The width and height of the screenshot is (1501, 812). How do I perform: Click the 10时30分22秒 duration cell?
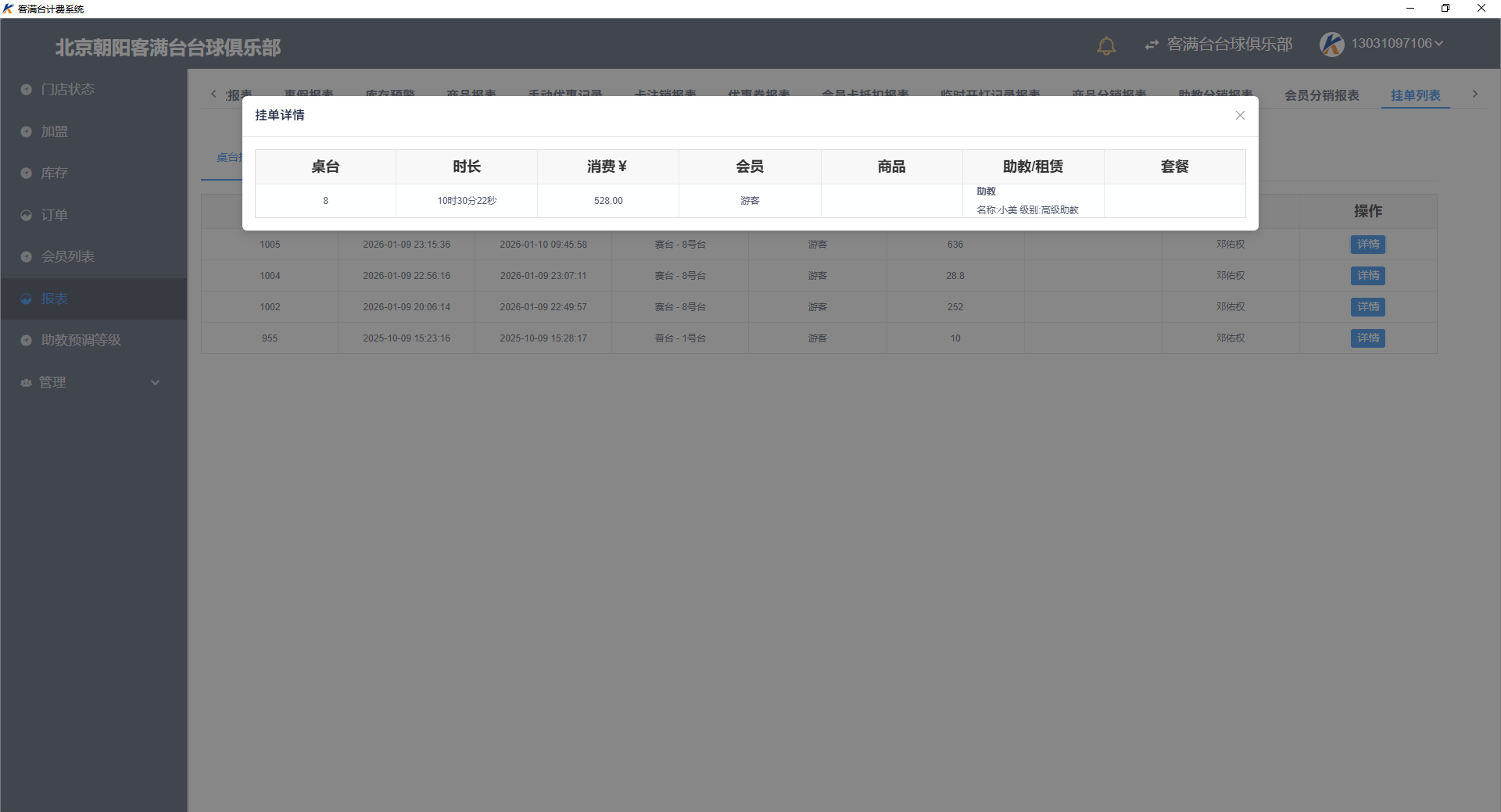467,201
